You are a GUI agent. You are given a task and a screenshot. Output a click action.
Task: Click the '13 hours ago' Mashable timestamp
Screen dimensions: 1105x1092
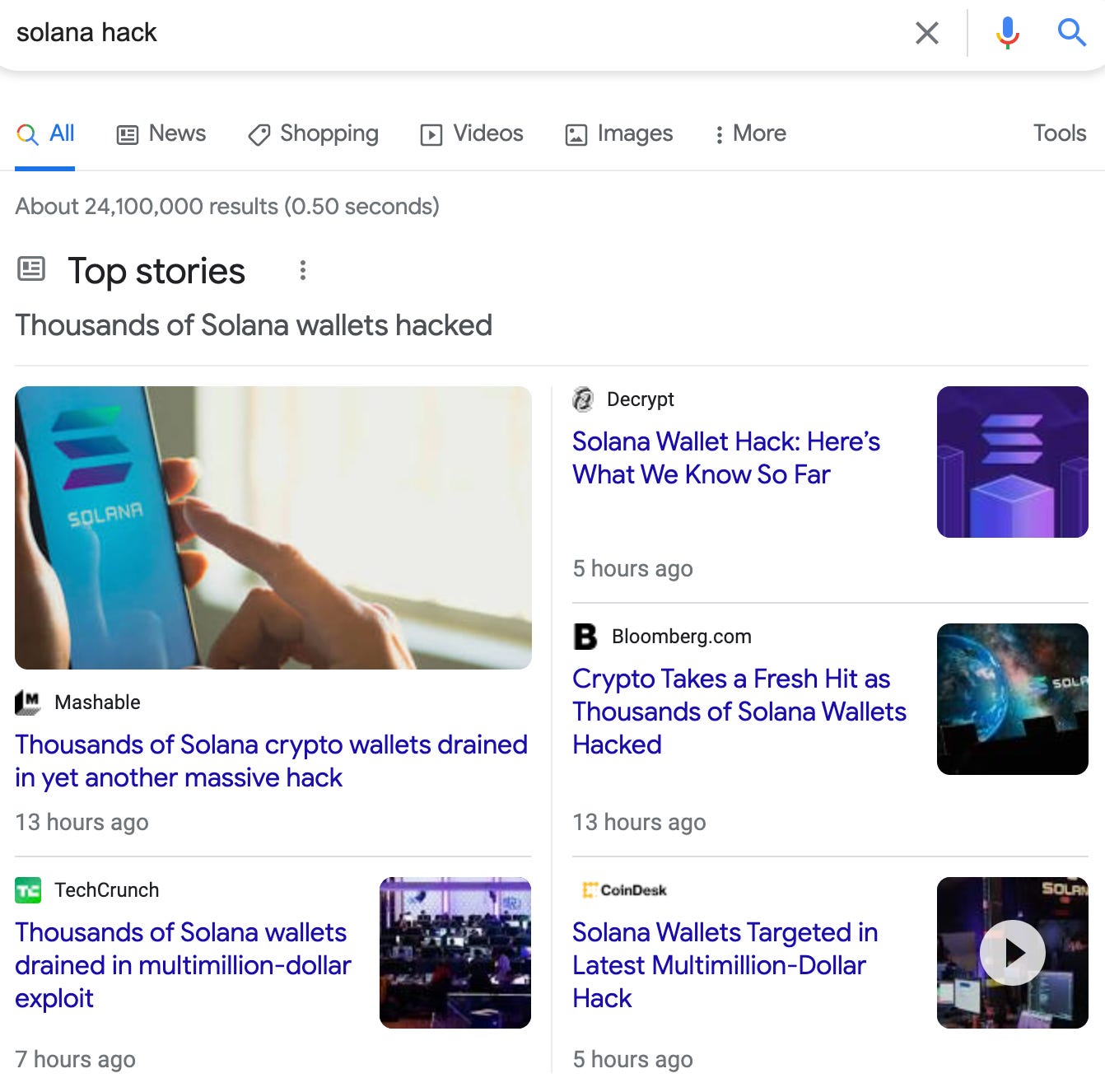pyautogui.click(x=82, y=822)
